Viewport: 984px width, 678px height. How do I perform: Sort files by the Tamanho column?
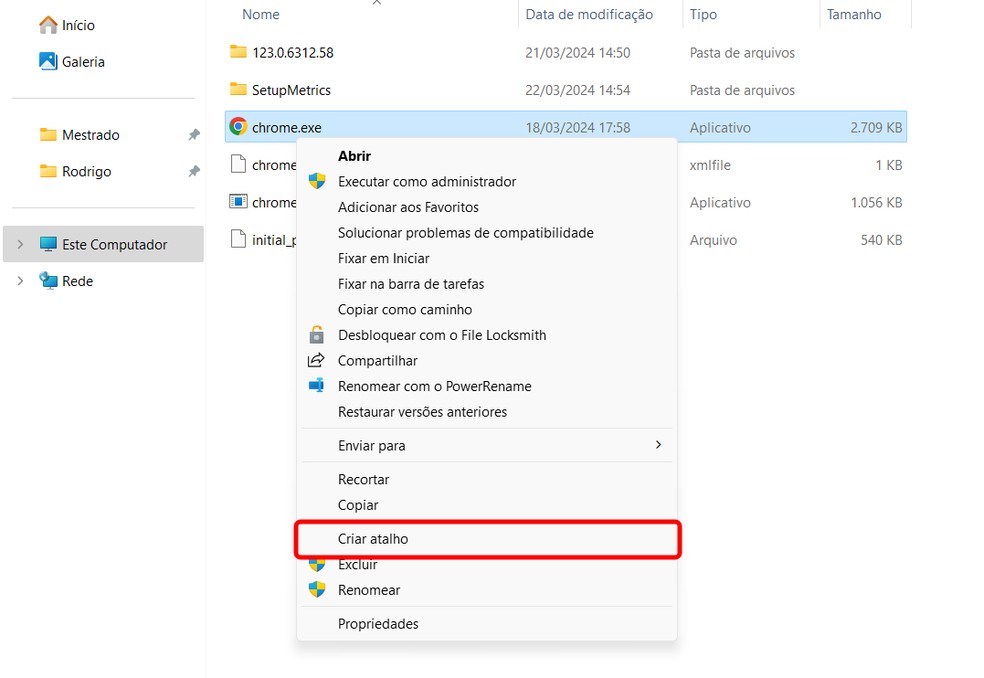pos(854,15)
